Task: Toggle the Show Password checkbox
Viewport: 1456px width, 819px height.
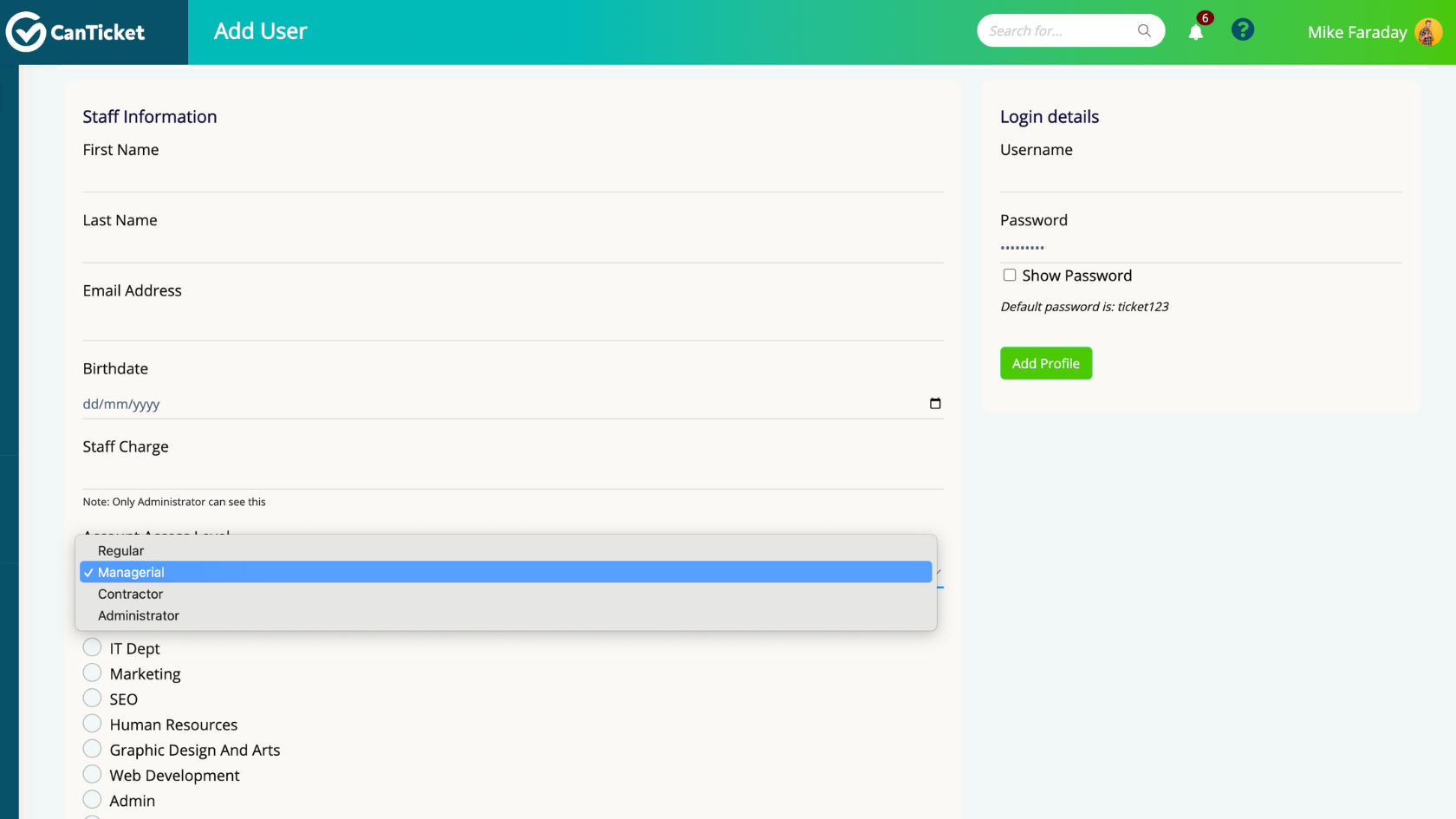Action: click(1010, 275)
